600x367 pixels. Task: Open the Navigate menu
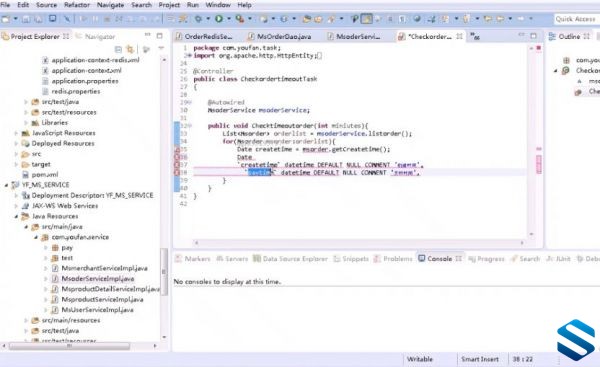(x=110, y=5)
